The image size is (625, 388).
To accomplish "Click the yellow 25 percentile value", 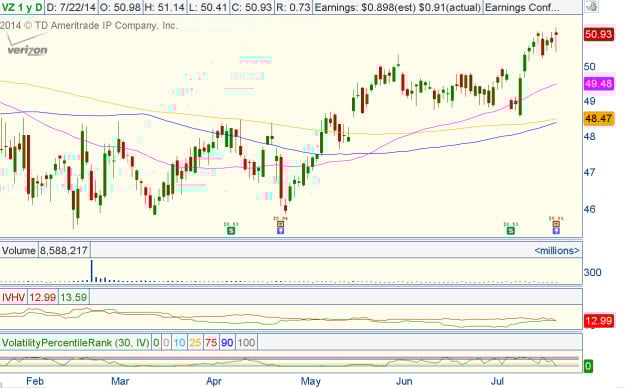I will (195, 343).
